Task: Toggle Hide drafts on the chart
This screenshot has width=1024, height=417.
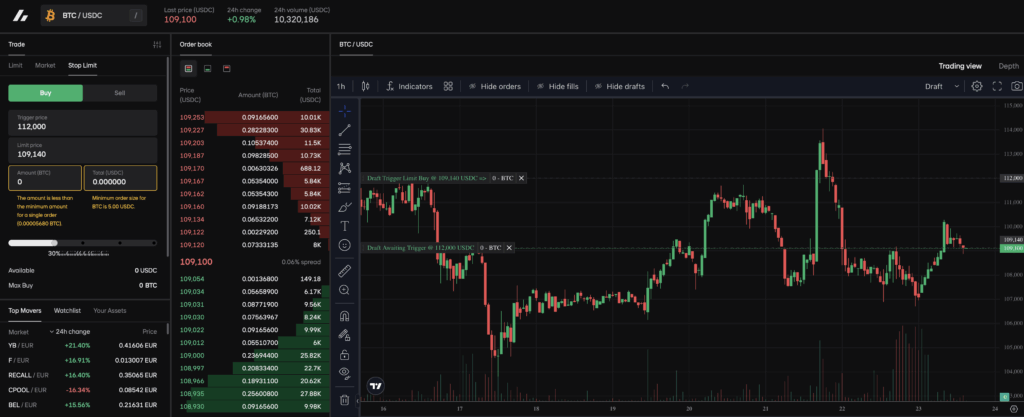Action: 618,86
